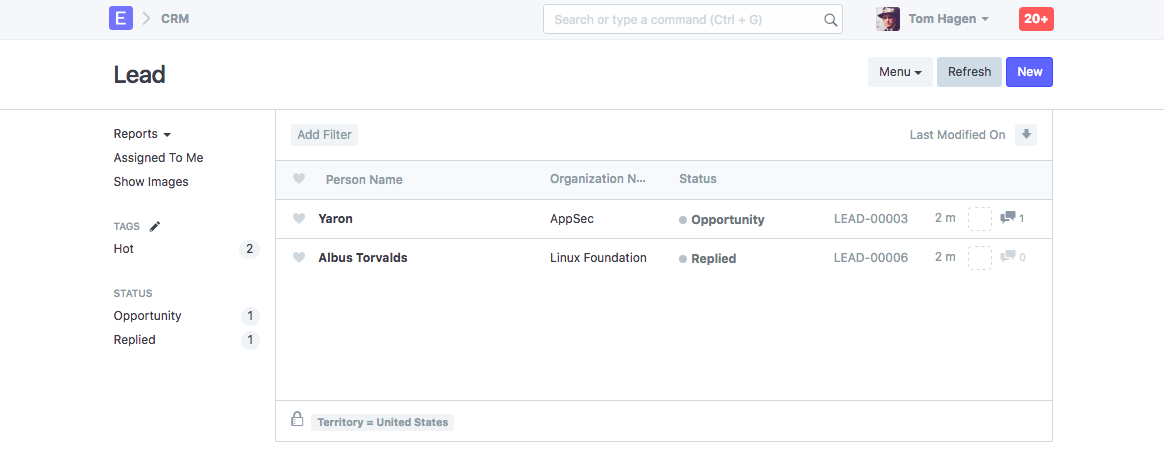Expand the Reports dropdown in sidebar

click(142, 134)
